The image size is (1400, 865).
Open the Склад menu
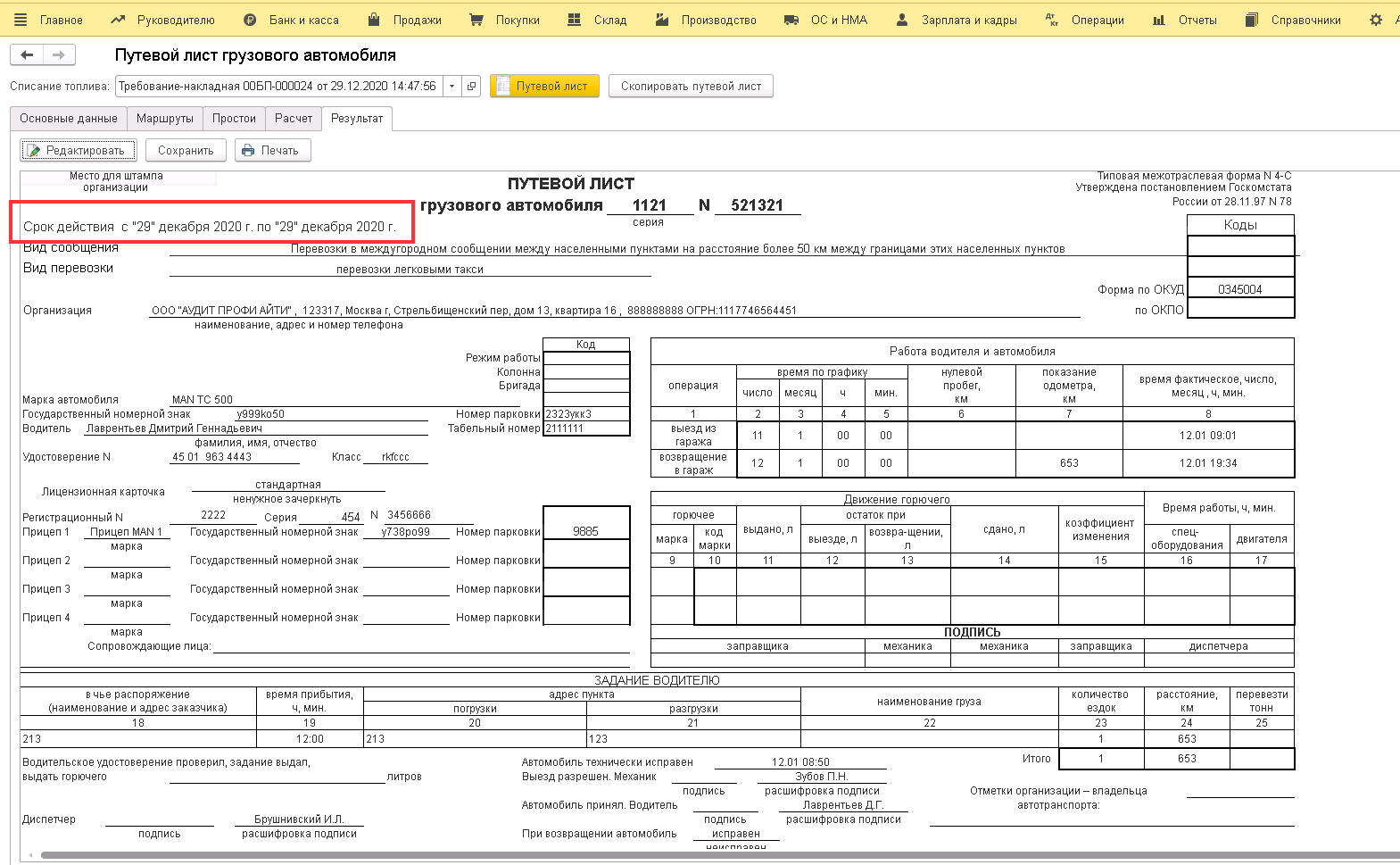pyautogui.click(x=610, y=20)
